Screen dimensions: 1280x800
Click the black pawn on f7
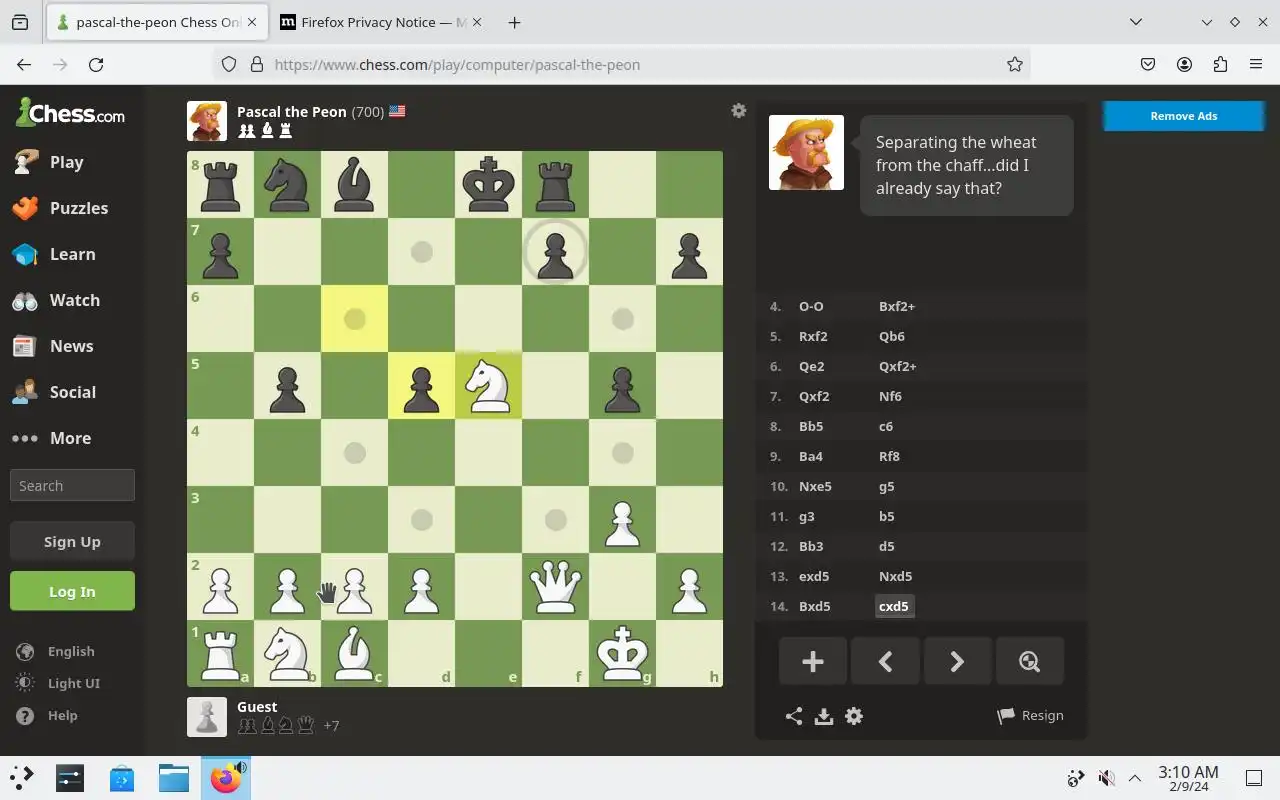(555, 251)
